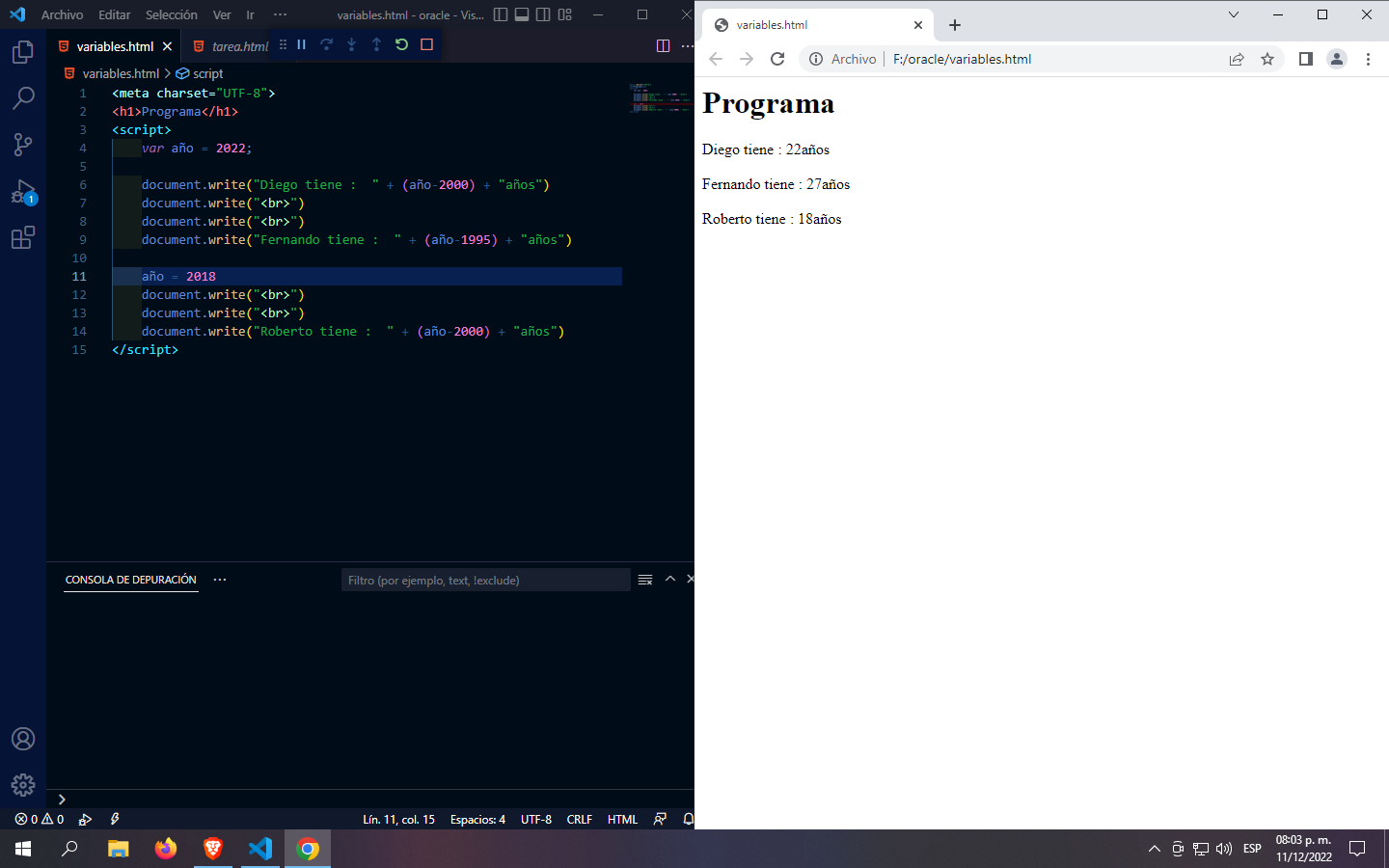Stop the debug session
Screen dimensions: 1389x868
tap(426, 44)
